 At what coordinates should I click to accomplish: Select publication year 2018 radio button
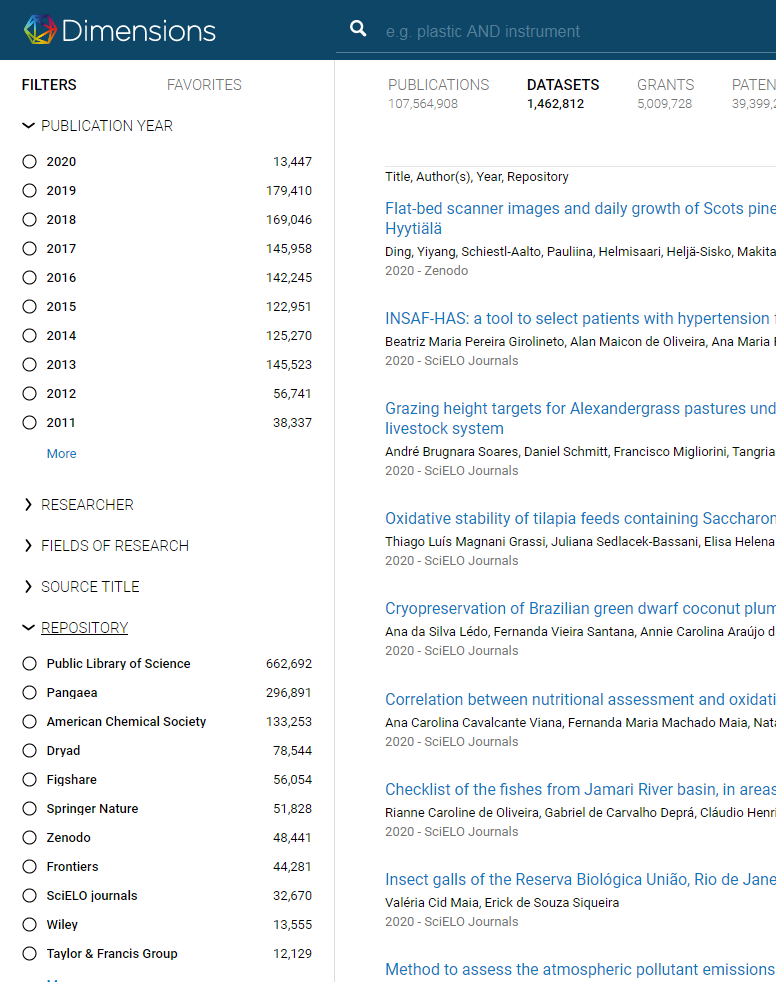pos(29,220)
